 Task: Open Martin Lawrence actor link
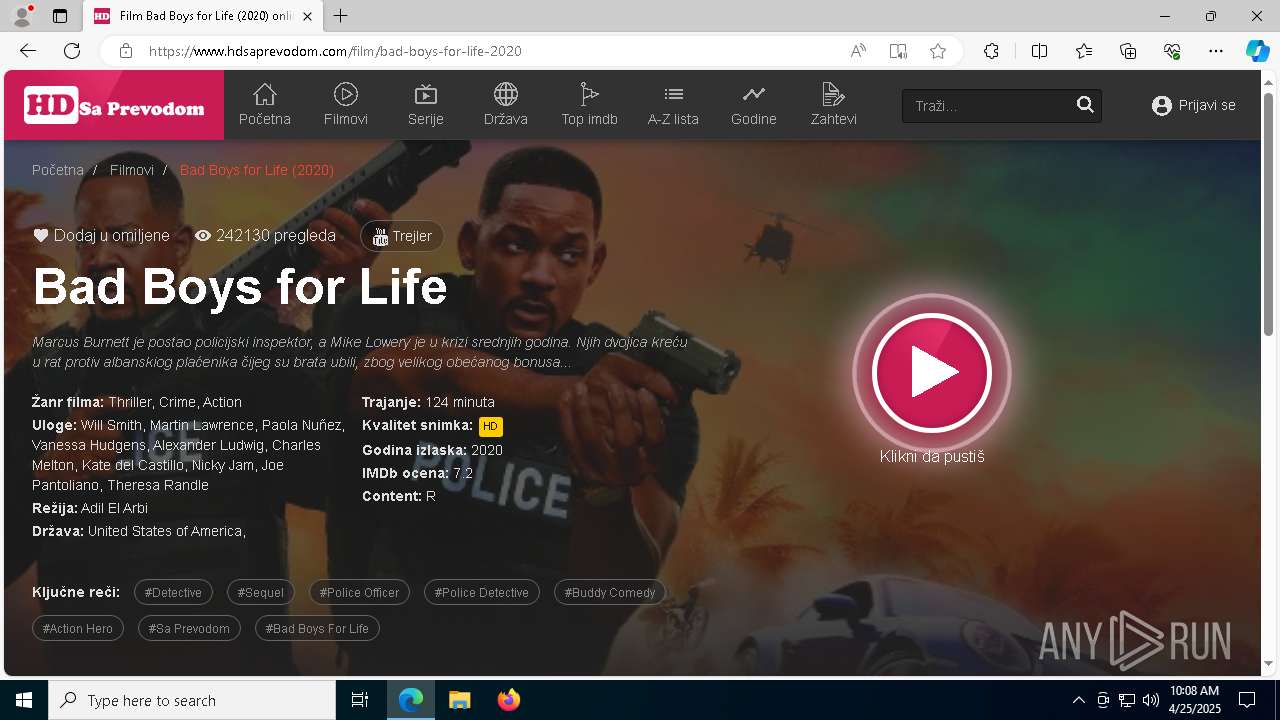202,425
